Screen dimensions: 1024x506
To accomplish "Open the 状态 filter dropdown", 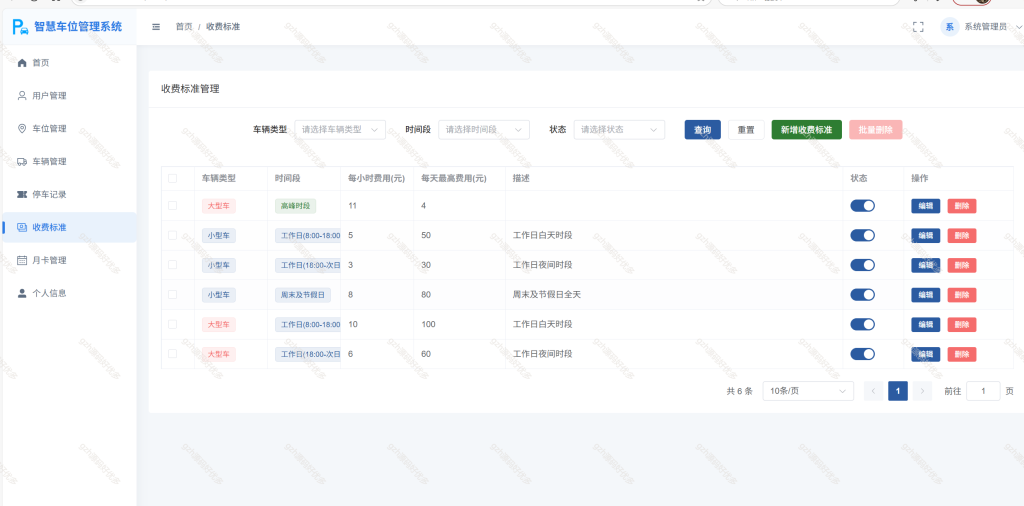I will point(619,129).
